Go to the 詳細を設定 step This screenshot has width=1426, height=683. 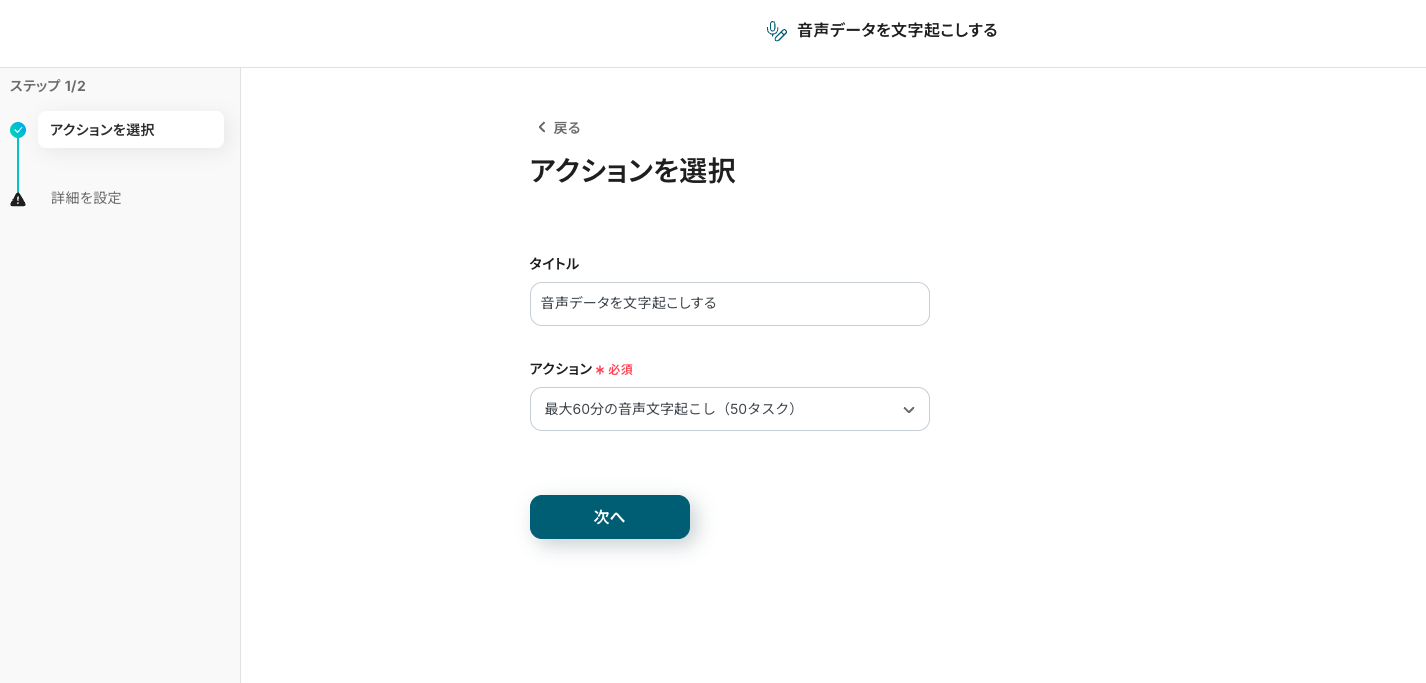(86, 198)
